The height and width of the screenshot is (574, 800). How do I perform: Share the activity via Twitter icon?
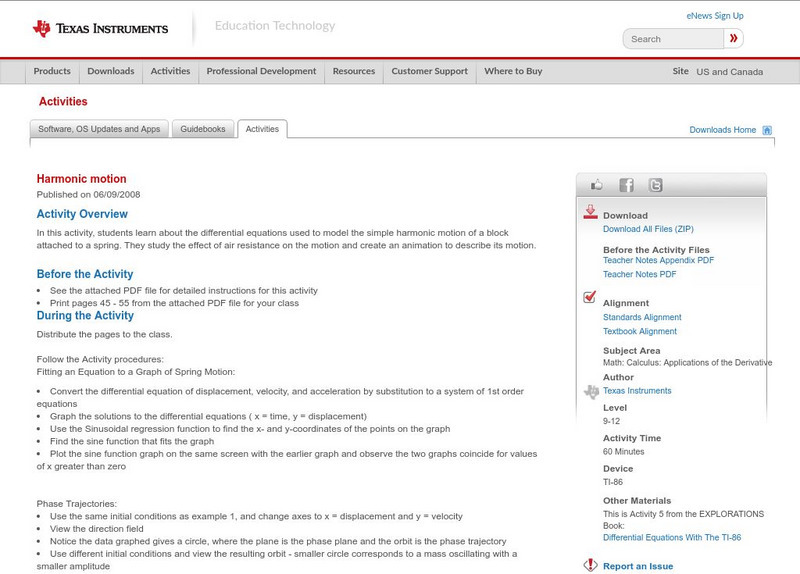(655, 185)
